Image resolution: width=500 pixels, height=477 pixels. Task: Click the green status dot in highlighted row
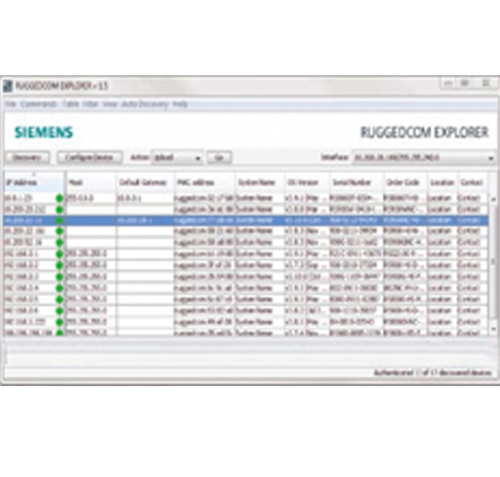[60, 220]
